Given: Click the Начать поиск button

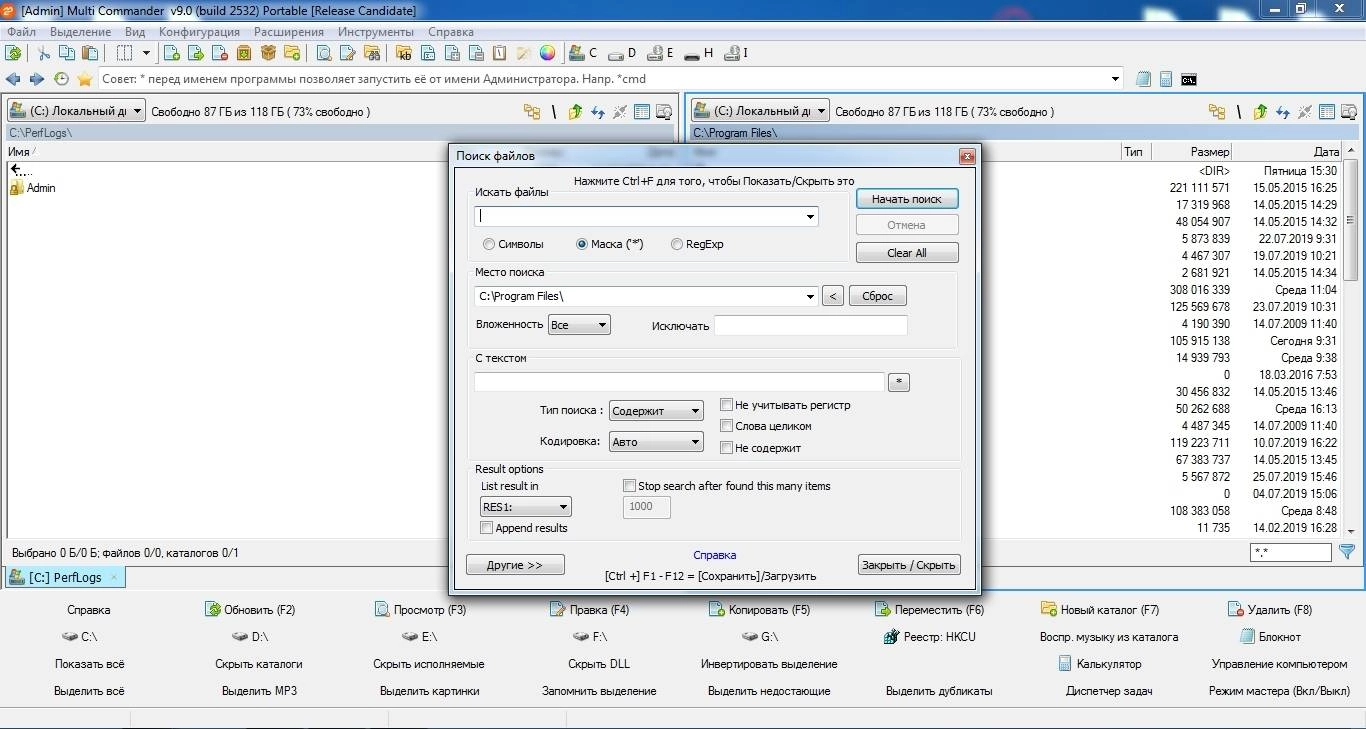Looking at the screenshot, I should (907, 199).
